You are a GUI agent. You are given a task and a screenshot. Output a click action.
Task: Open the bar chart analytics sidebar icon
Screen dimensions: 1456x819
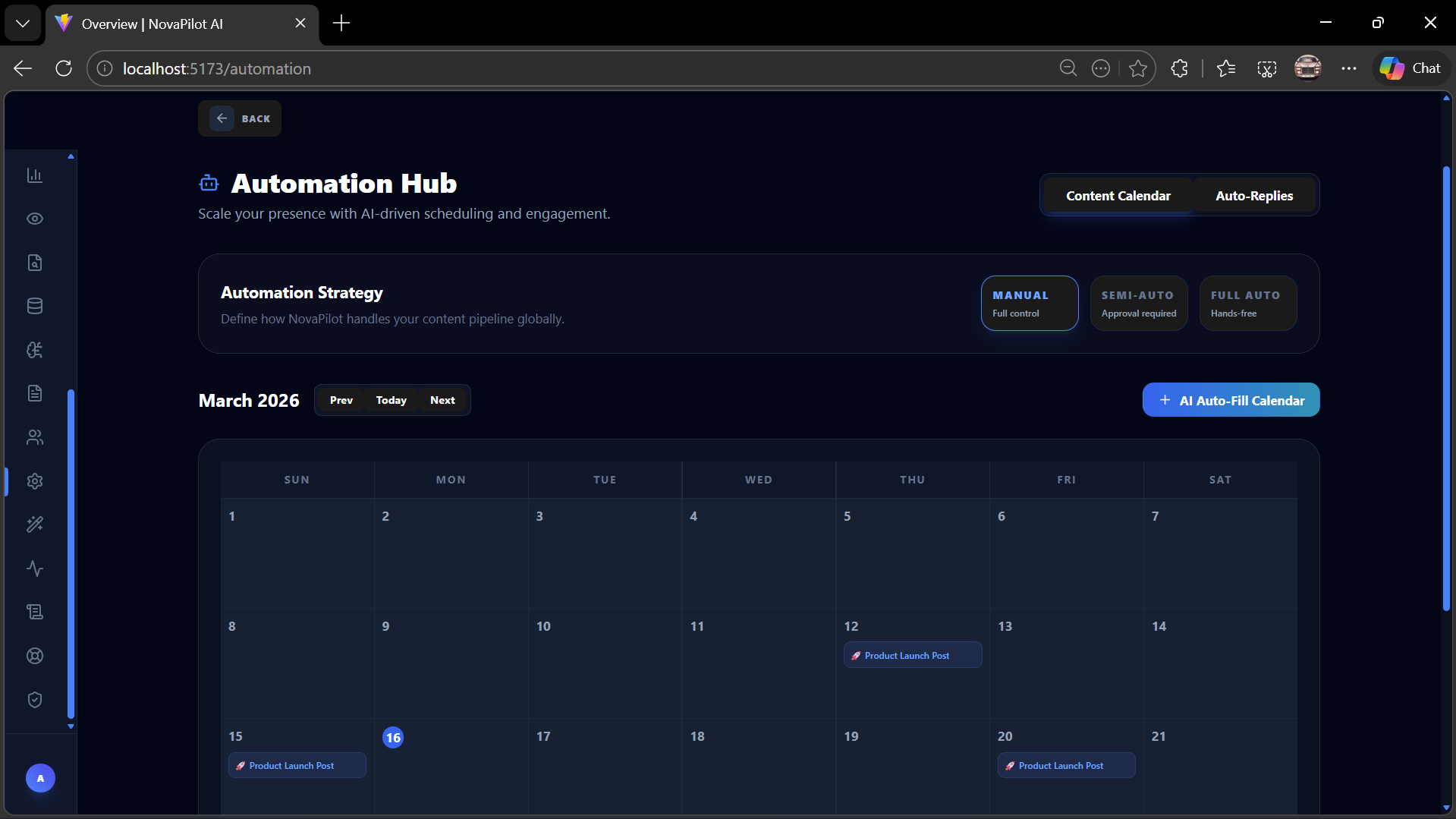coord(35,175)
